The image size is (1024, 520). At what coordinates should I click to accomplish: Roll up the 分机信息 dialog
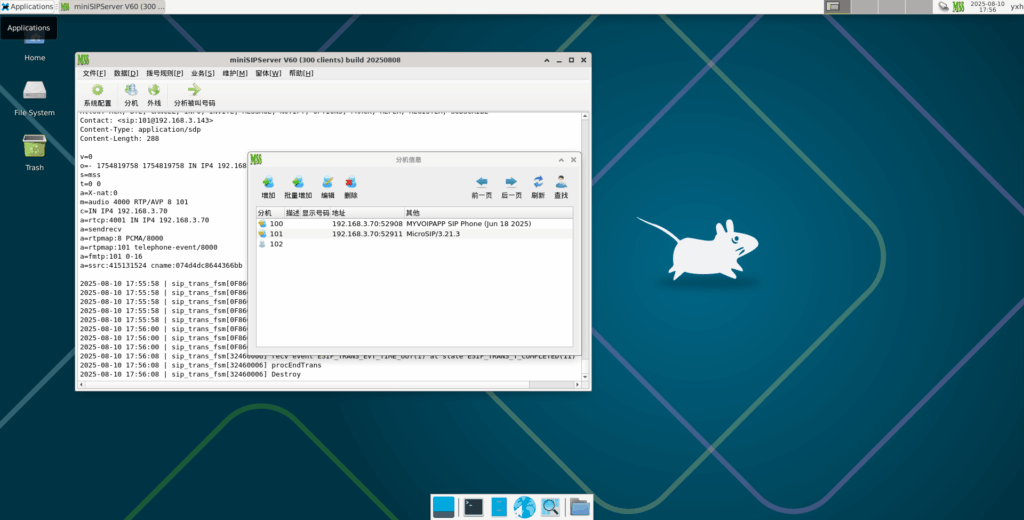(561, 159)
